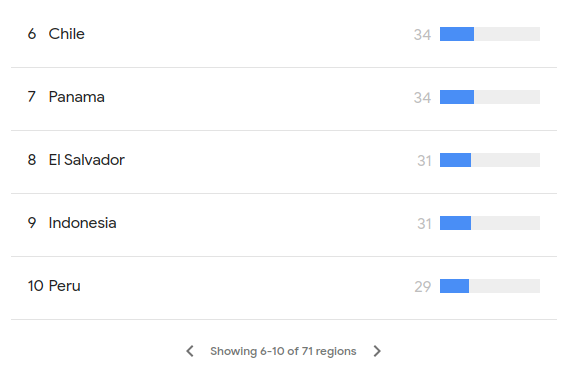Click the 'Showing 6-10 of 71 regions' text
Image resolution: width=561 pixels, height=377 pixels.
tap(283, 351)
